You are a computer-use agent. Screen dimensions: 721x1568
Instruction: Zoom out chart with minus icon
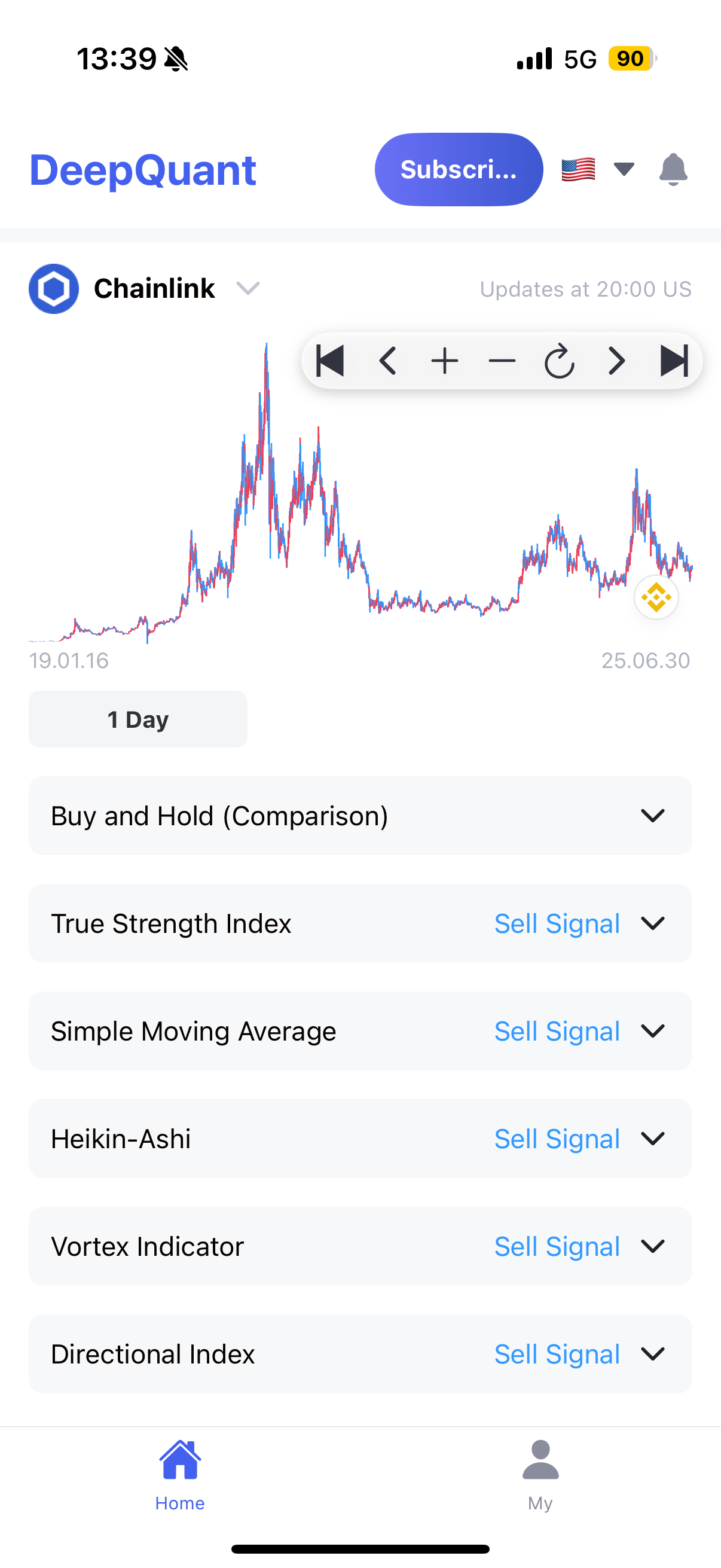(x=502, y=361)
